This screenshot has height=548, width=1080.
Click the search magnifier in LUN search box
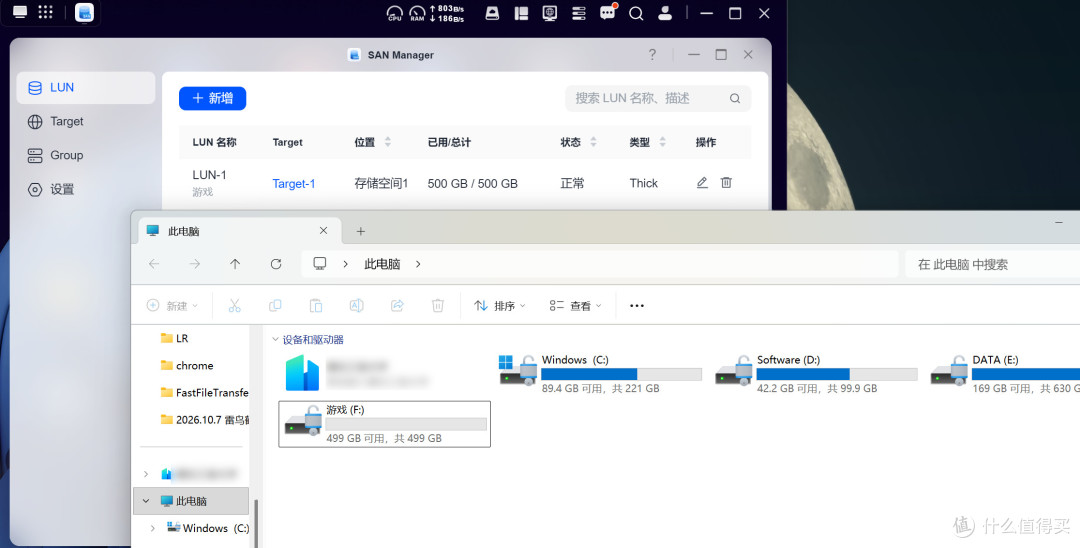click(x=735, y=98)
